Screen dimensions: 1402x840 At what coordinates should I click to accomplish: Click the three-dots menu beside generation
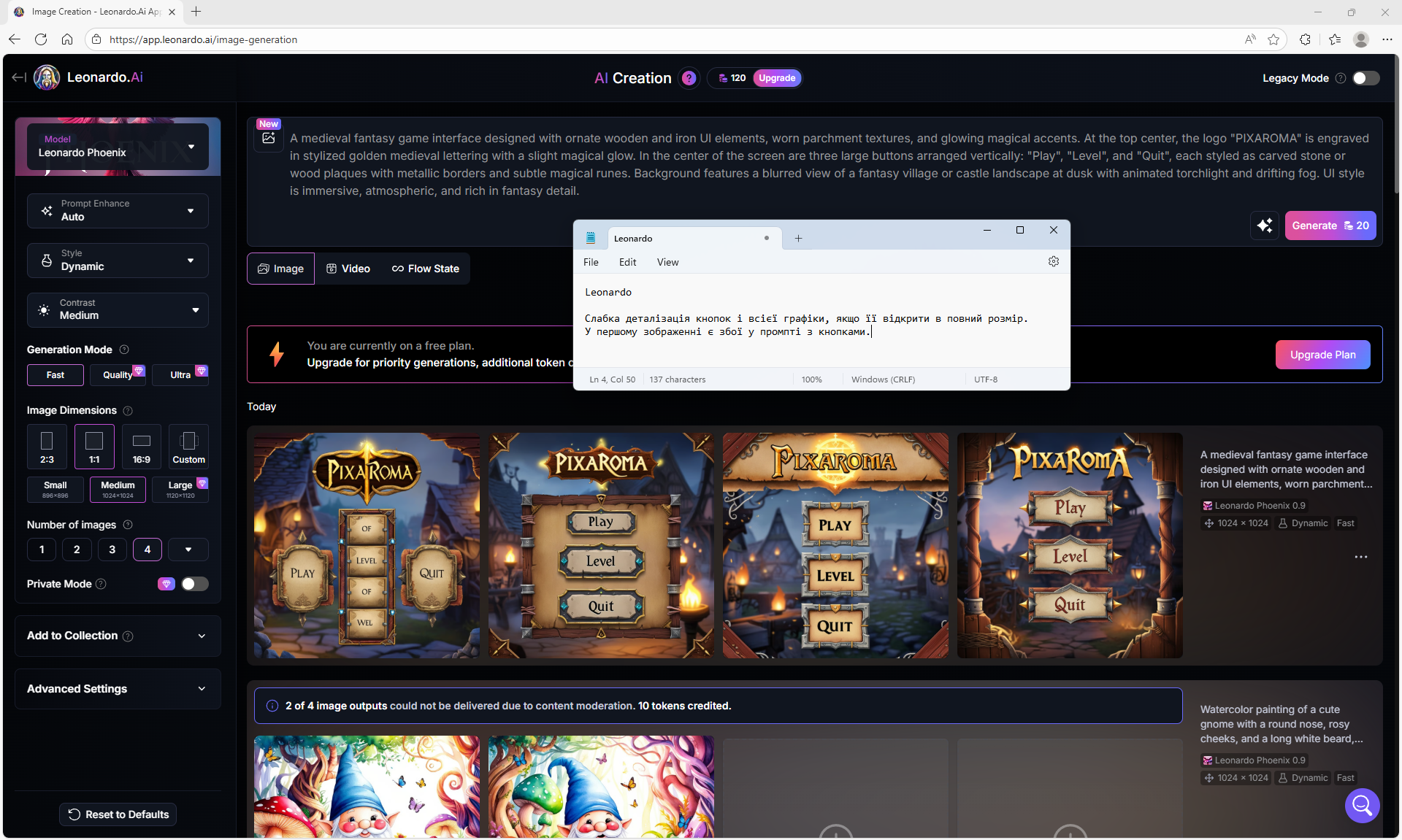tap(1360, 557)
